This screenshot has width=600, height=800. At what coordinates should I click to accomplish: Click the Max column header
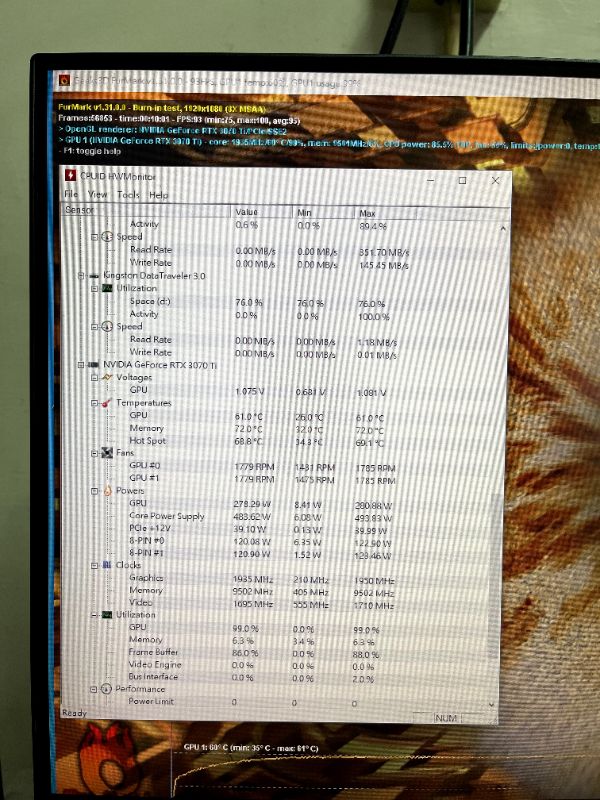coord(385,213)
